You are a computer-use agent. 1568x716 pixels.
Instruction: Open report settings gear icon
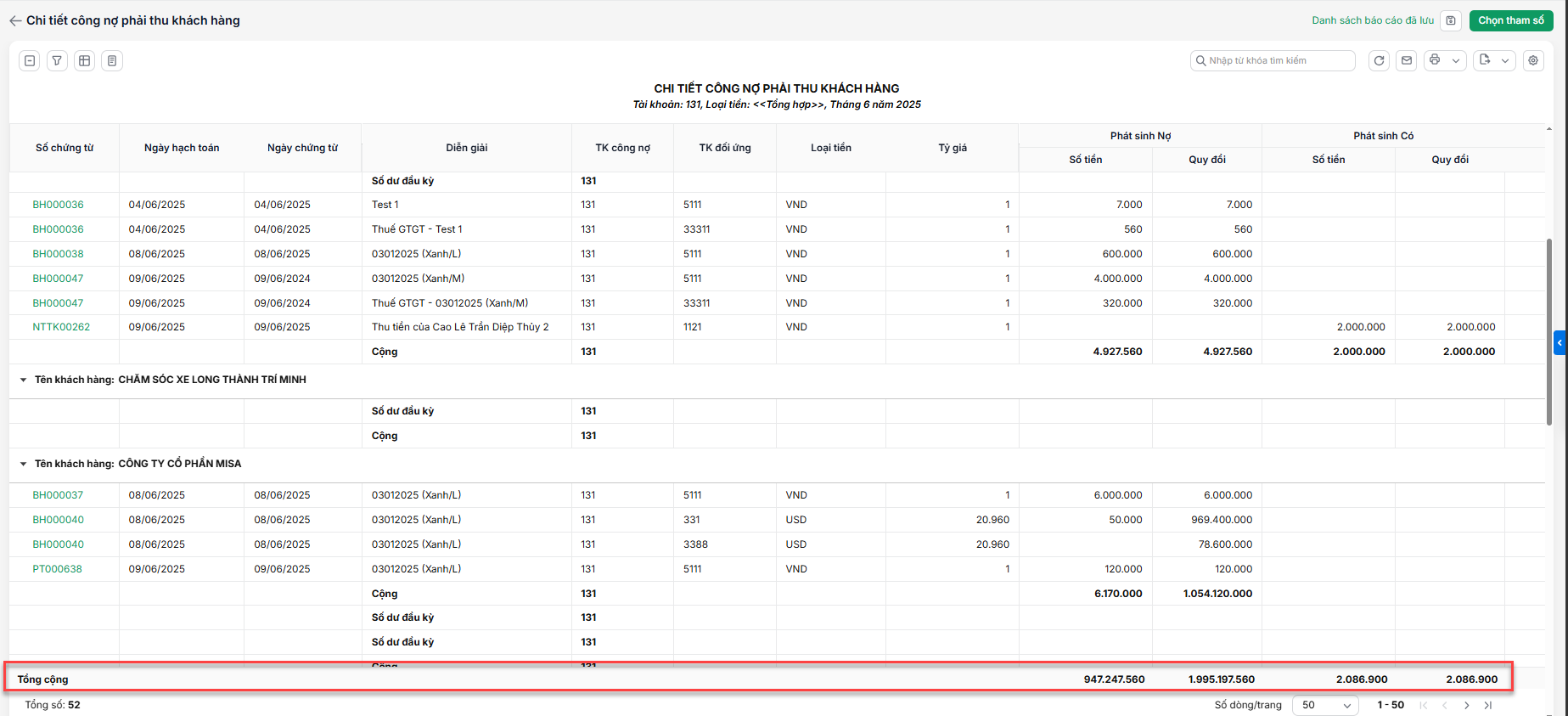click(x=1533, y=60)
